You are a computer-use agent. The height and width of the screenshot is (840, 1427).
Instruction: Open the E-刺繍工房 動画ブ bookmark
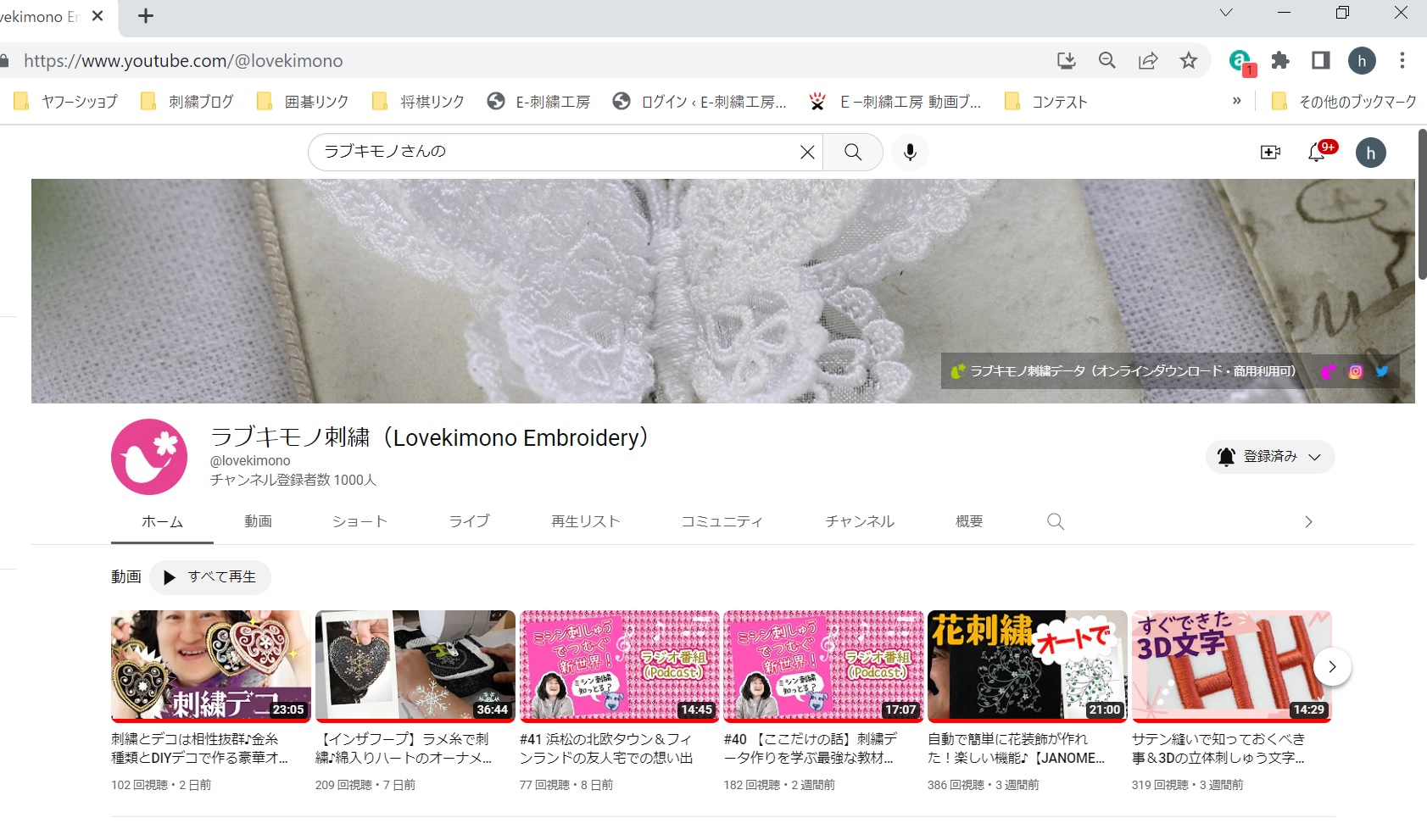[x=895, y=102]
